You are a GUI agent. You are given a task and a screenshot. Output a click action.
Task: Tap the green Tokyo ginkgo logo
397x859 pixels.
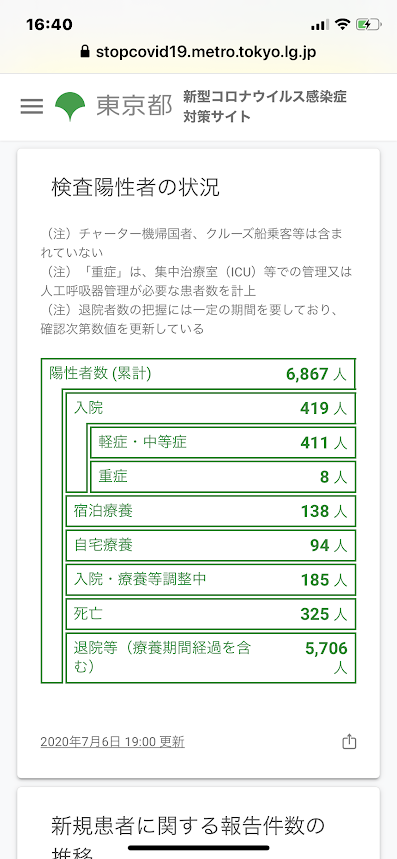pyautogui.click(x=71, y=107)
